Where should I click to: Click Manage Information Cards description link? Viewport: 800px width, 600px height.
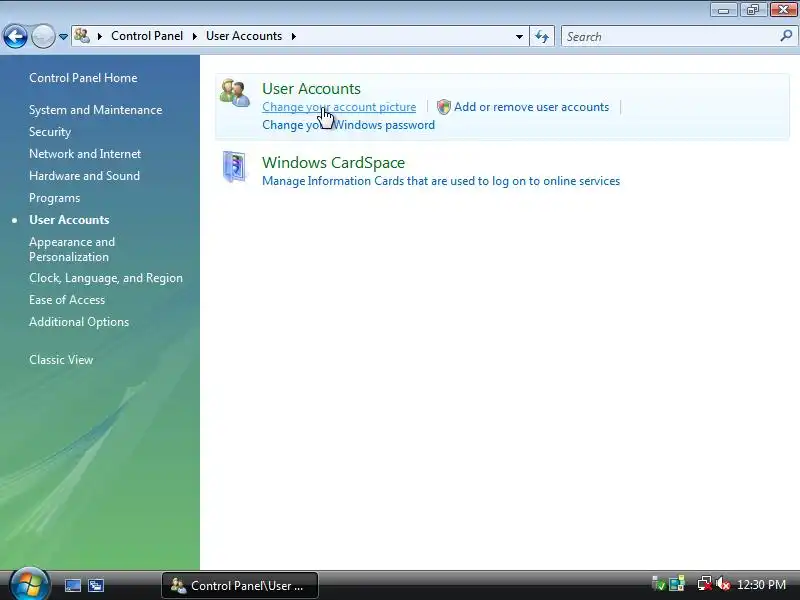click(441, 181)
